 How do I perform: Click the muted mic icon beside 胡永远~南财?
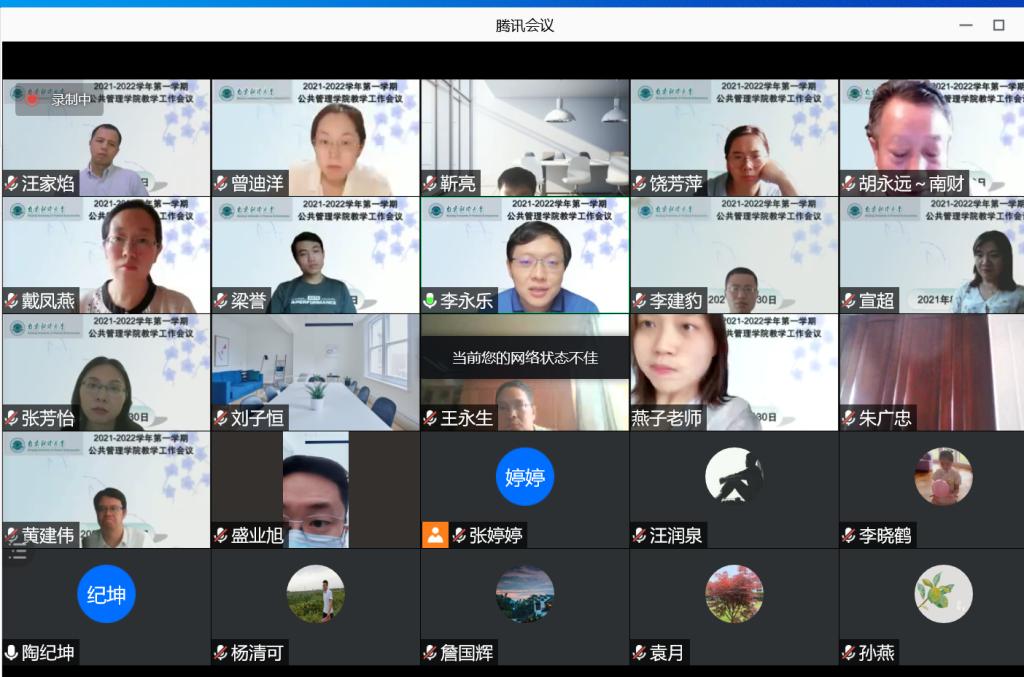point(849,183)
